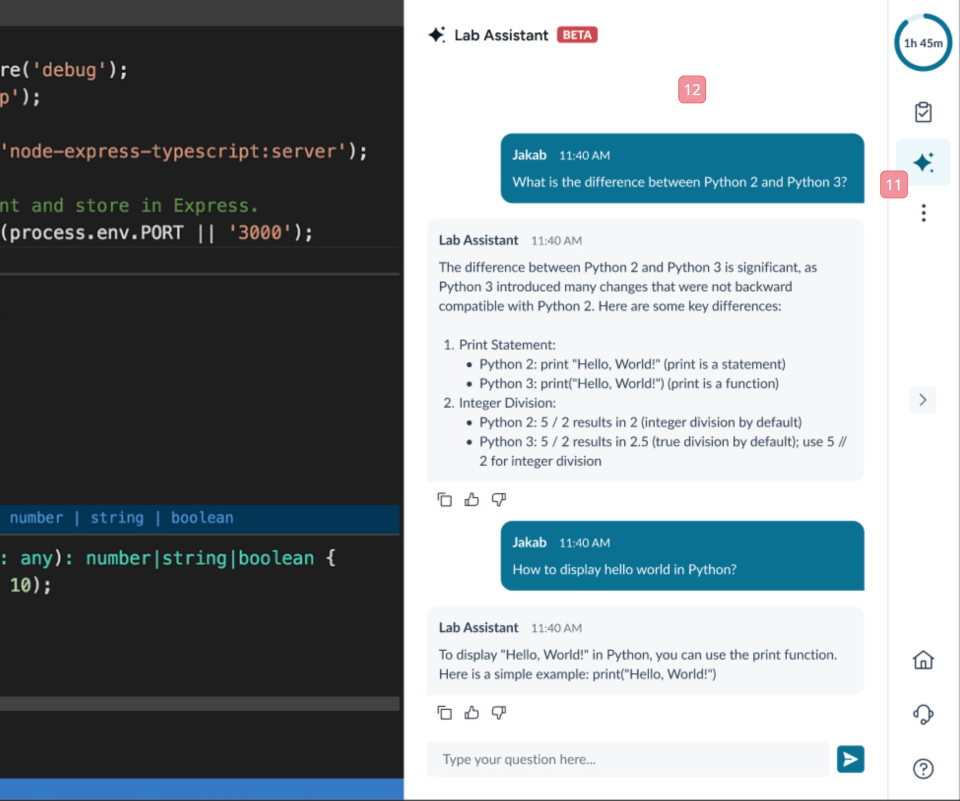The width and height of the screenshot is (960, 801).
Task: Click the 'Print Statement:' list item
Action: click(507, 345)
